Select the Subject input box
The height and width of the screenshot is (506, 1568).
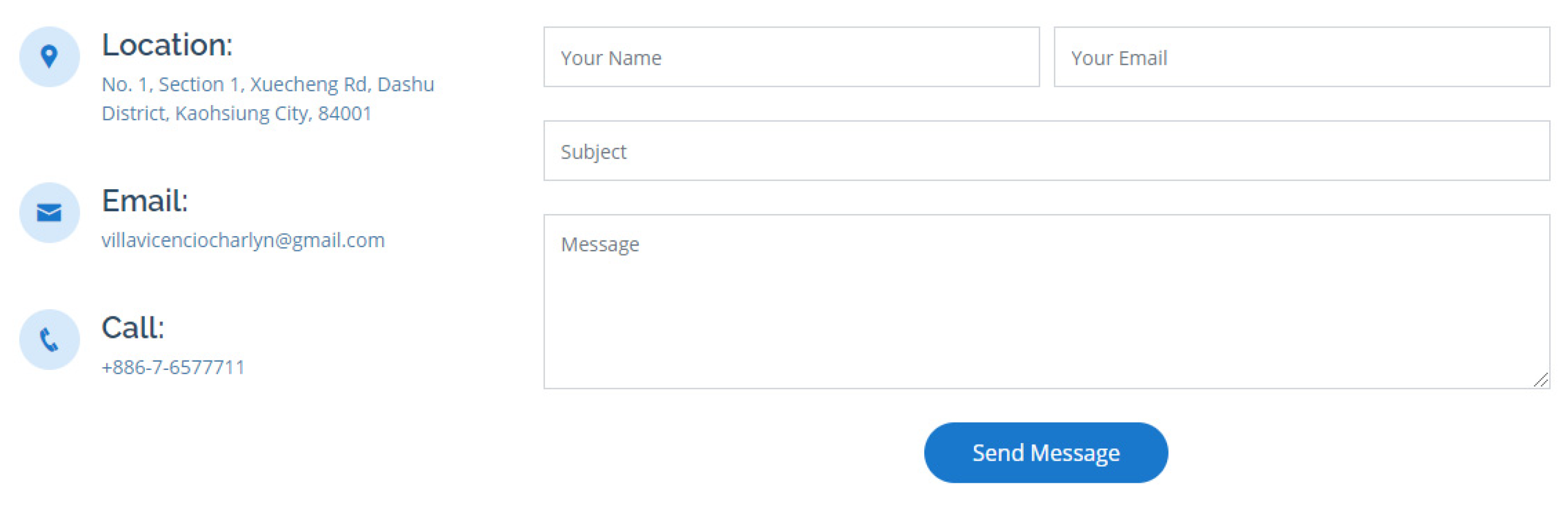tap(1046, 151)
